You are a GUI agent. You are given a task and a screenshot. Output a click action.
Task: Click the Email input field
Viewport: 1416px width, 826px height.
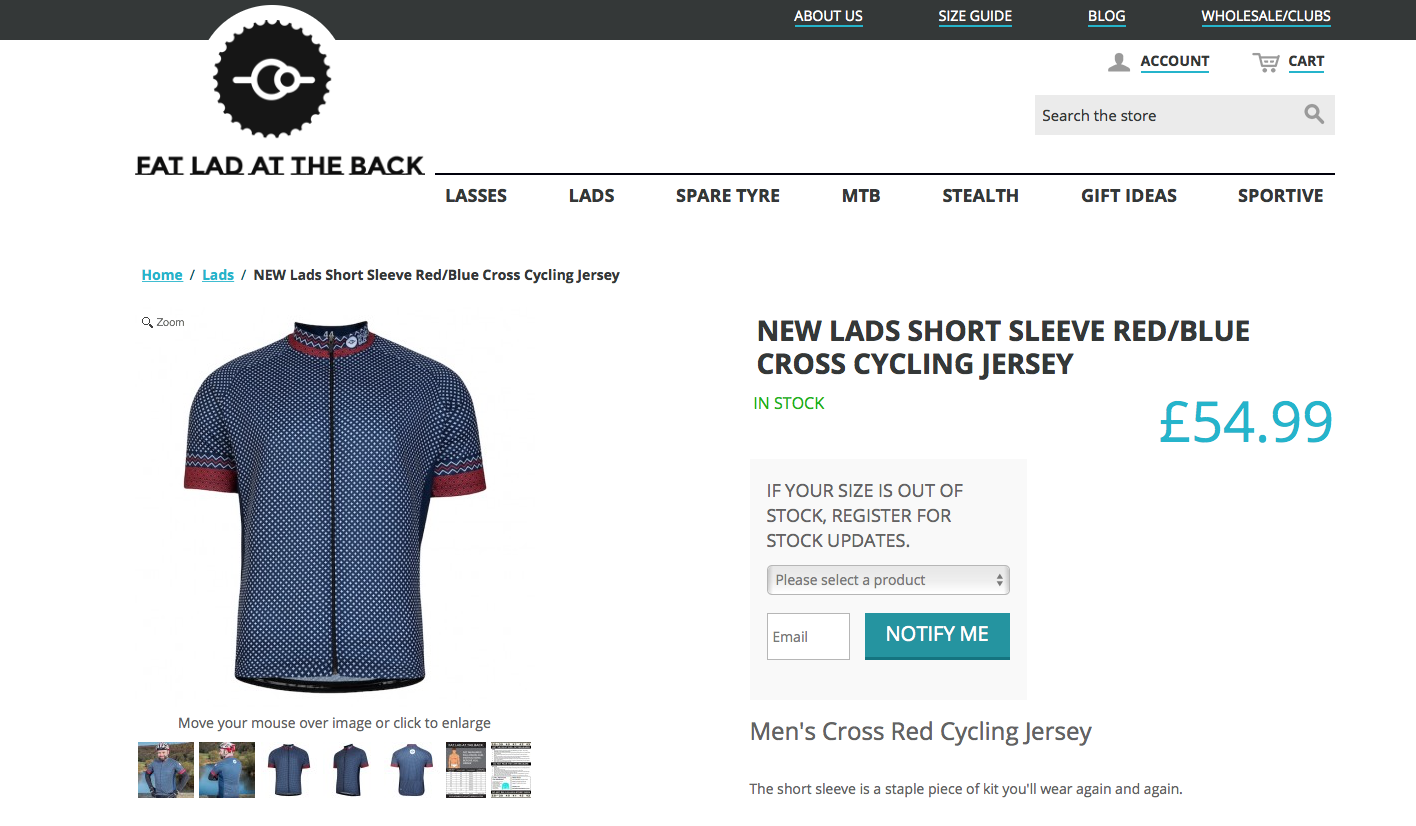[x=808, y=637]
